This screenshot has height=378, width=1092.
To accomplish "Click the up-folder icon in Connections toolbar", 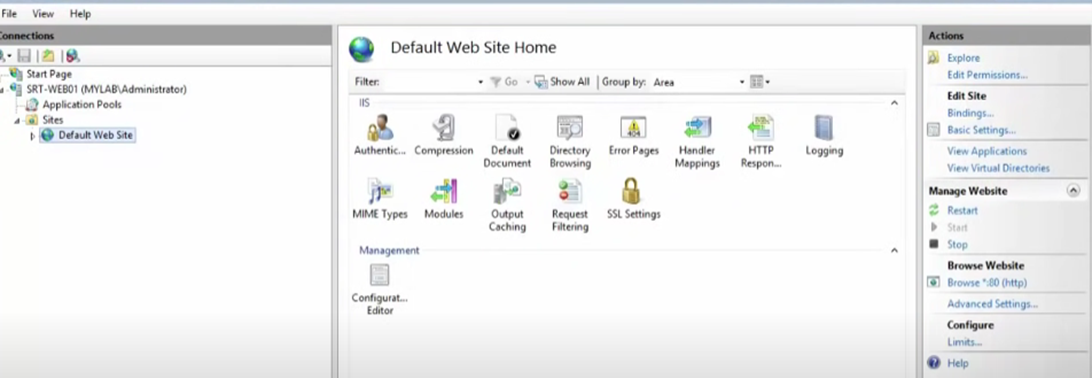I will click(x=48, y=56).
